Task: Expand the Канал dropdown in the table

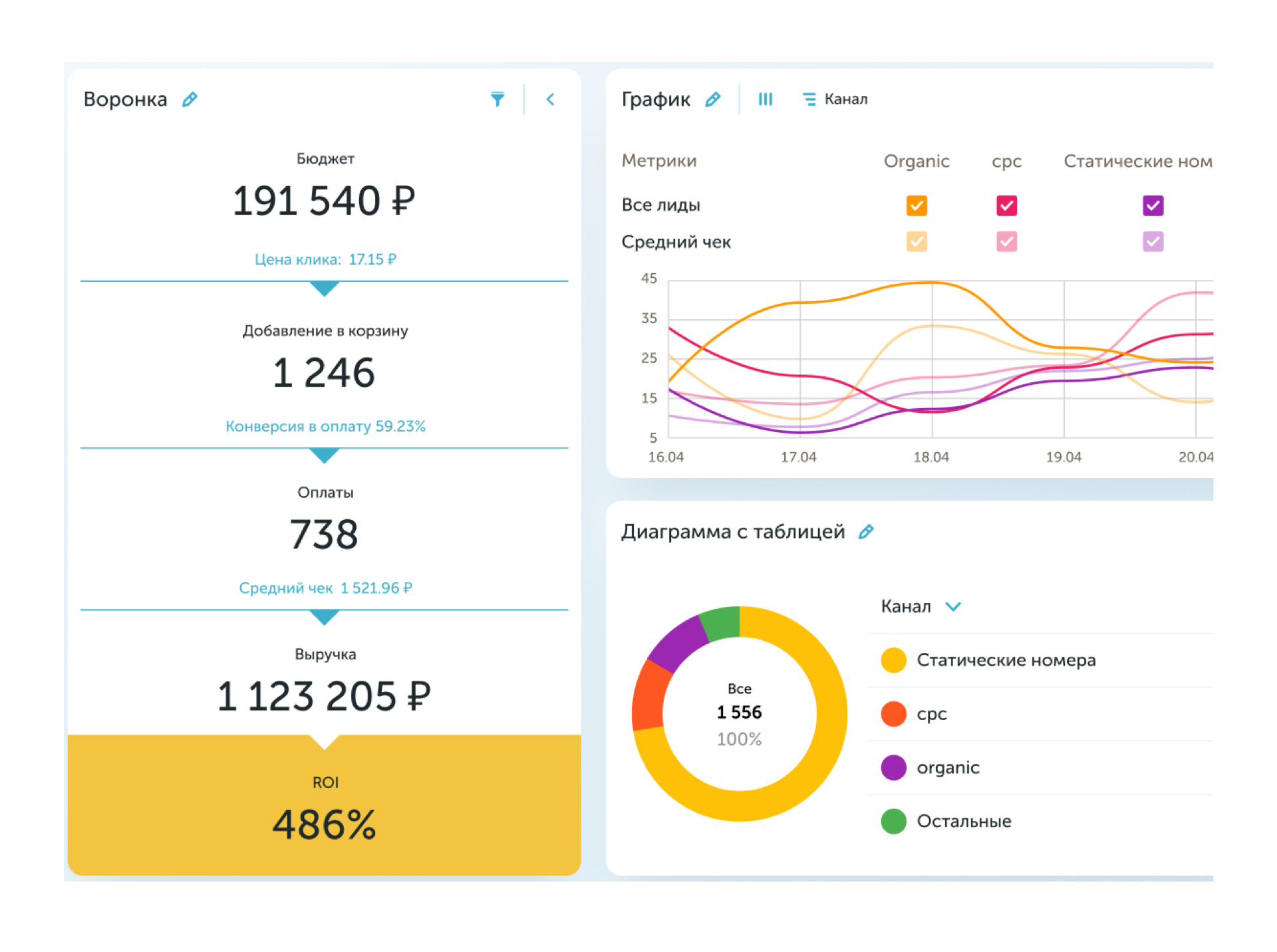Action: coord(953,606)
